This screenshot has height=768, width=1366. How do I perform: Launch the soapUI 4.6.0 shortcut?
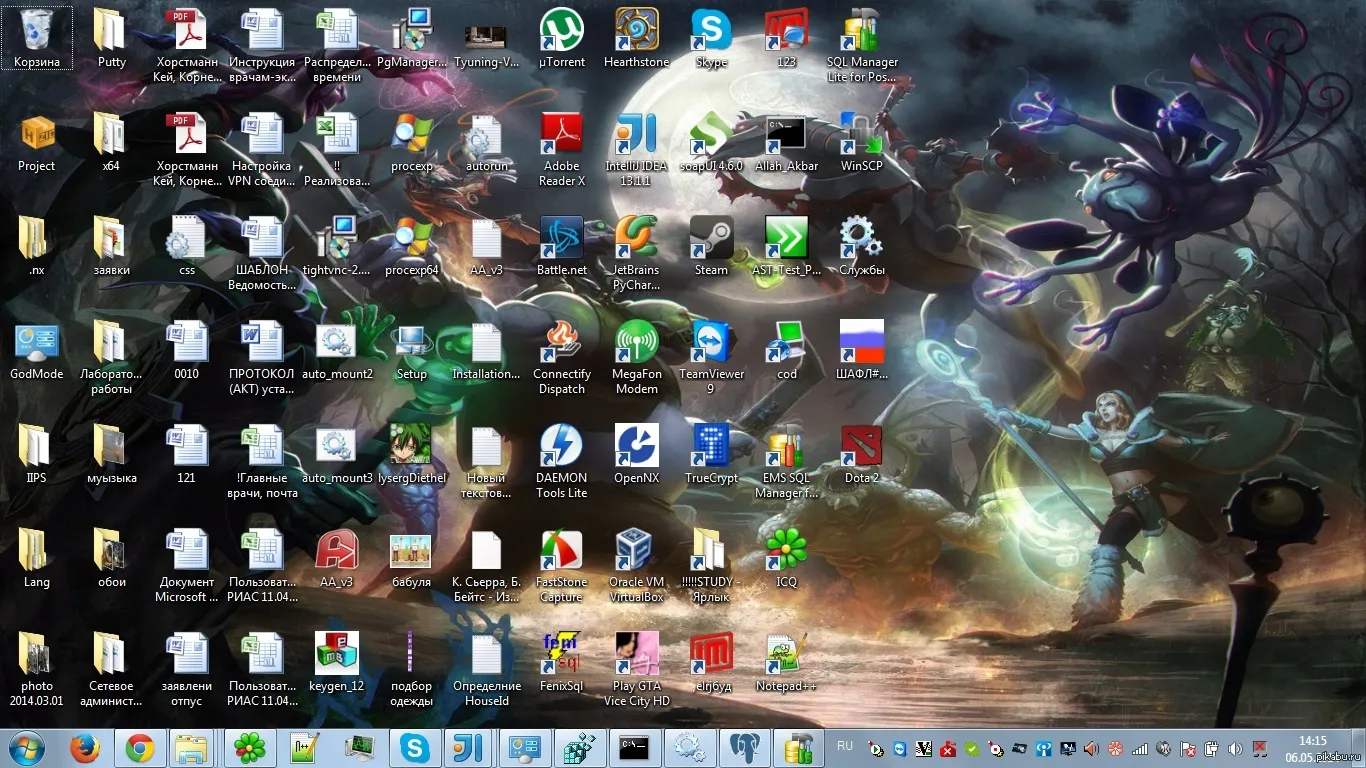click(x=711, y=142)
